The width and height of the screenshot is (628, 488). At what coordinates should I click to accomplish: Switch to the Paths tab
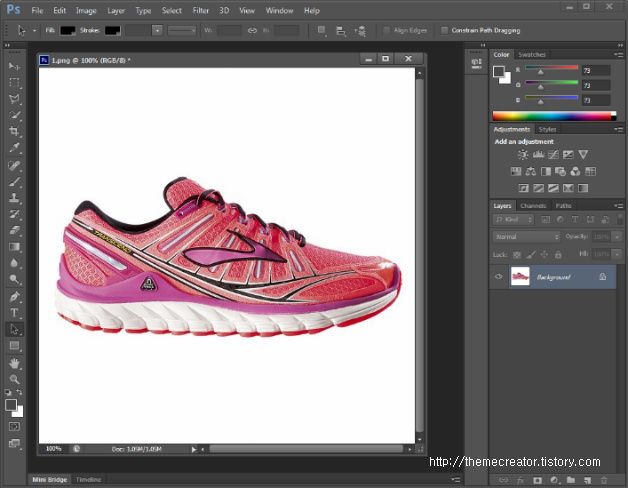click(563, 206)
